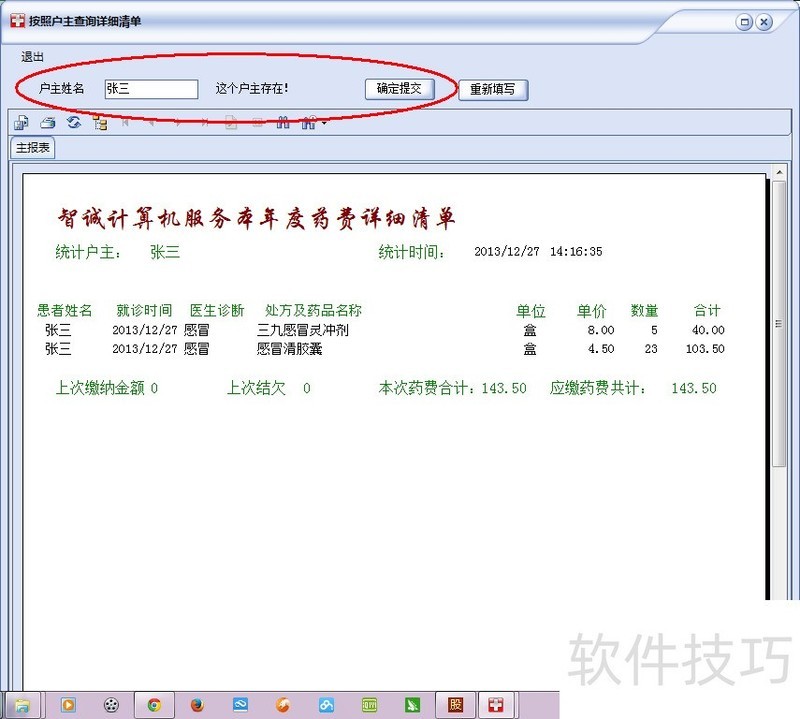Screen dimensions: 800x719
Task: Click the red cross app taskbar icon
Action: click(495, 704)
